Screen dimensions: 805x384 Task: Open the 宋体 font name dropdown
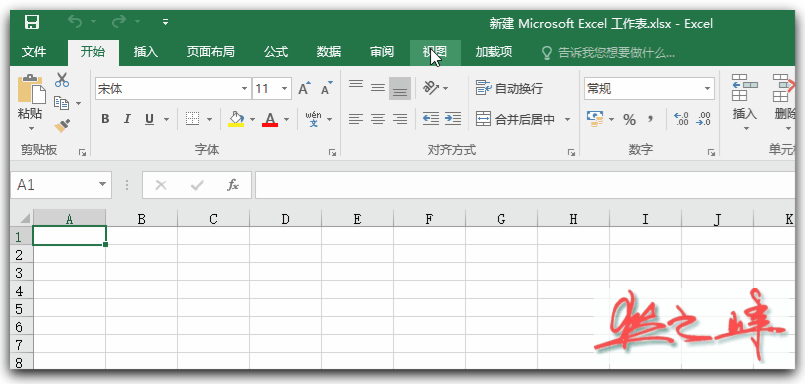point(244,89)
